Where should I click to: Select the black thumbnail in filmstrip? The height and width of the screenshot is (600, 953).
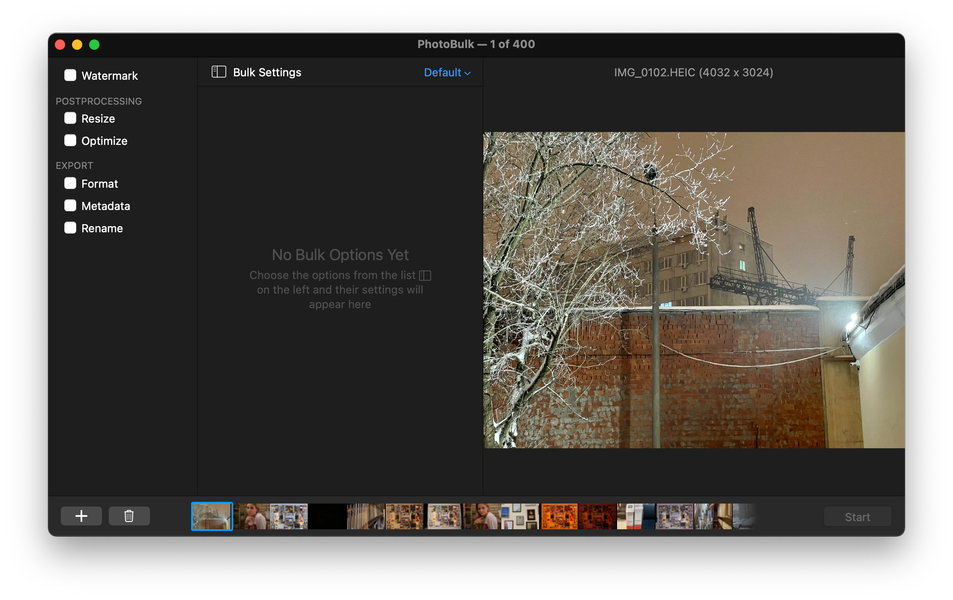coord(327,516)
